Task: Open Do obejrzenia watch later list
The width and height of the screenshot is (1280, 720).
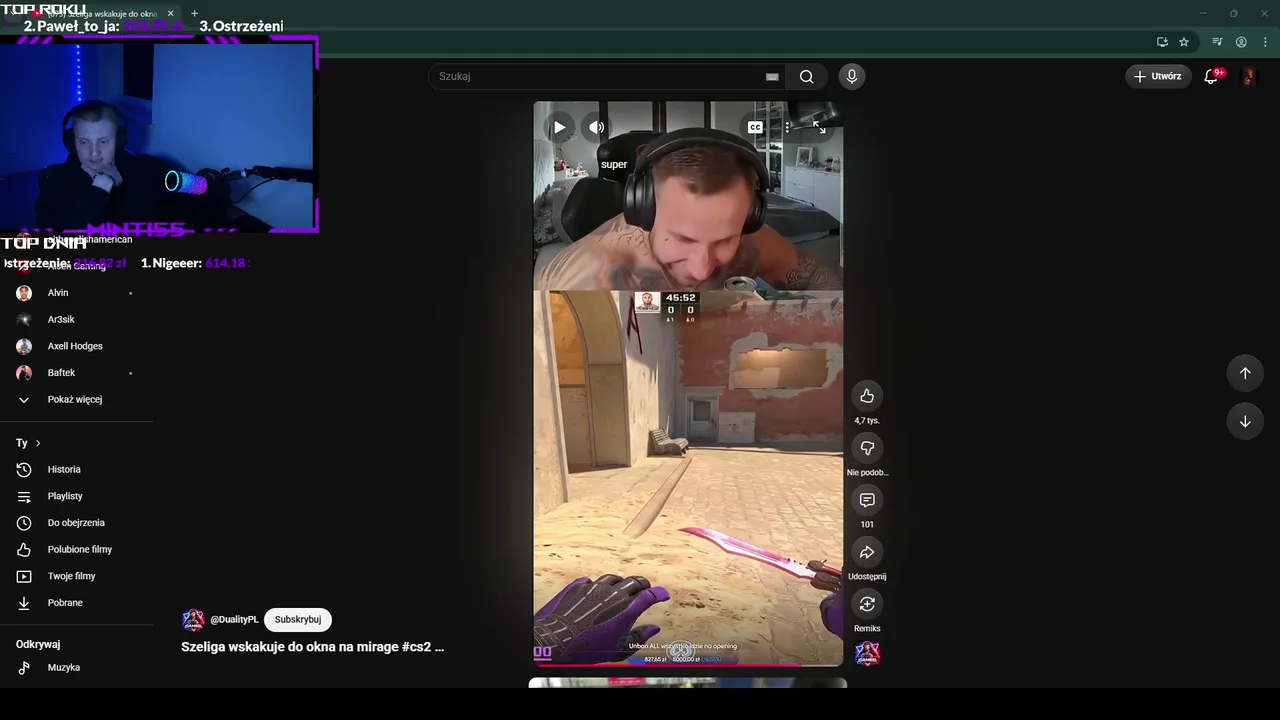Action: tap(76, 523)
